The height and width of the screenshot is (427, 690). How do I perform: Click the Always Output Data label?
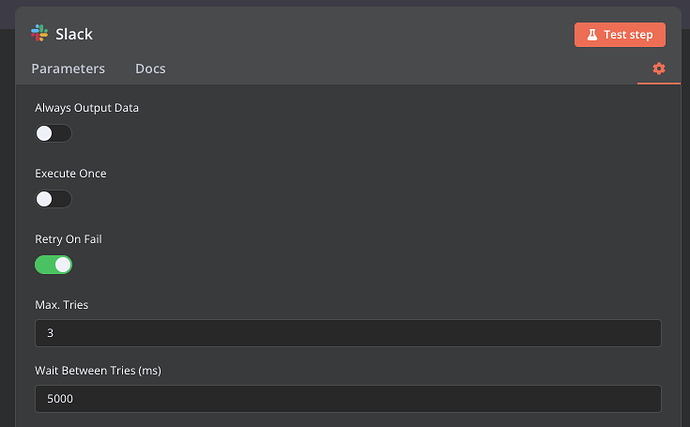click(x=86, y=108)
